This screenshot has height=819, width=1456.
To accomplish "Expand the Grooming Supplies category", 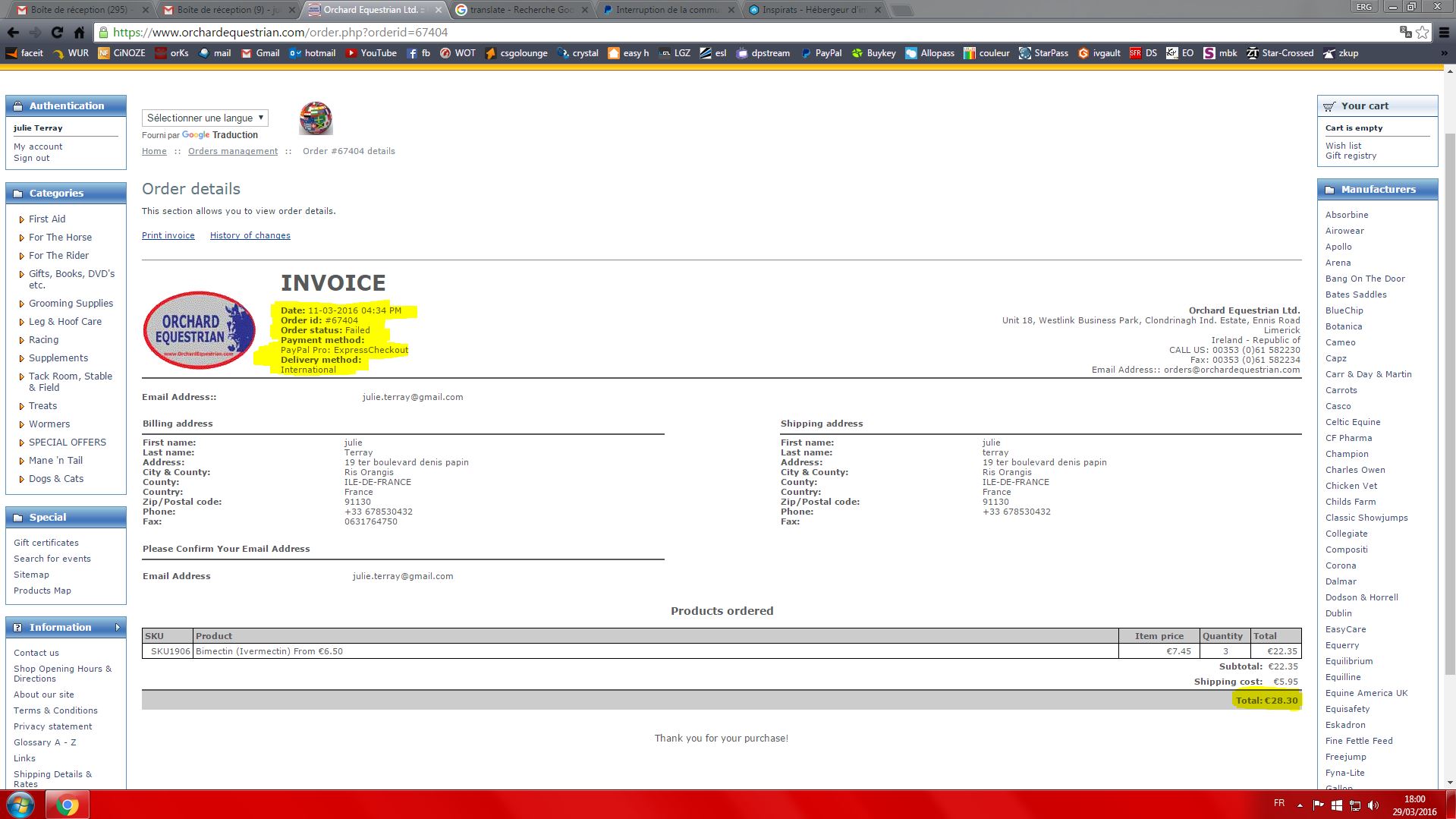I will (22, 304).
